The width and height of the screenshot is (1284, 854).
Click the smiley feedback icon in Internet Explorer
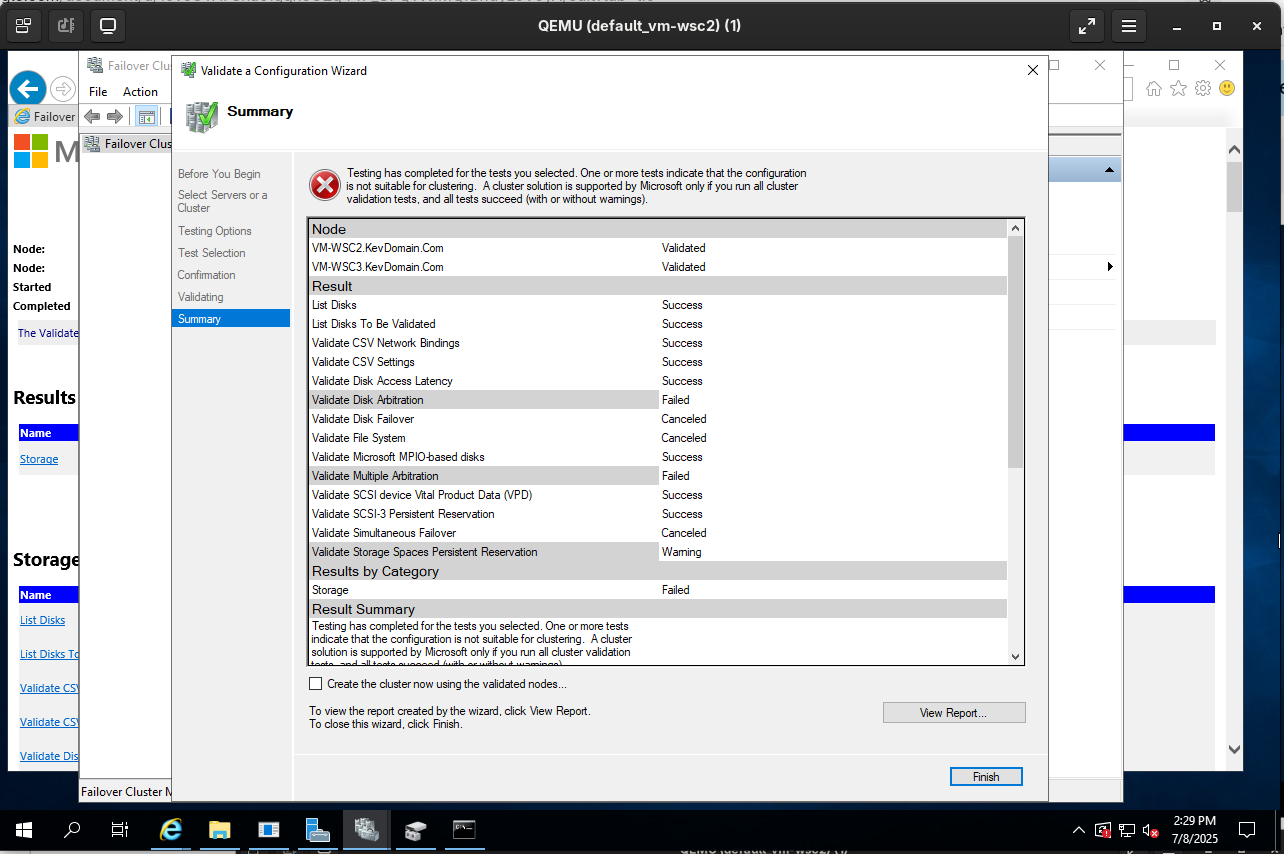[x=1227, y=88]
